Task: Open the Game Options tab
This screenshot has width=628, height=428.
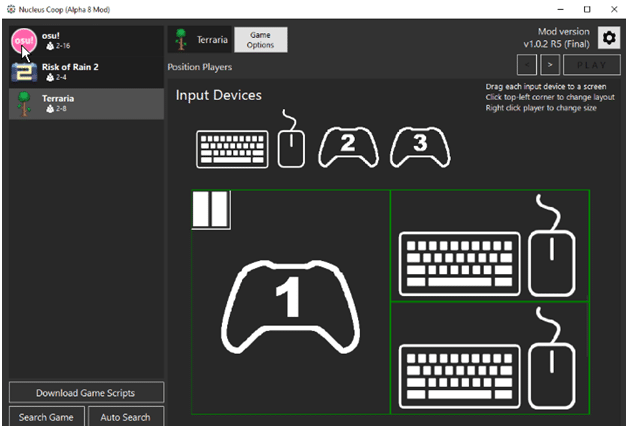Action: pyautogui.click(x=261, y=40)
